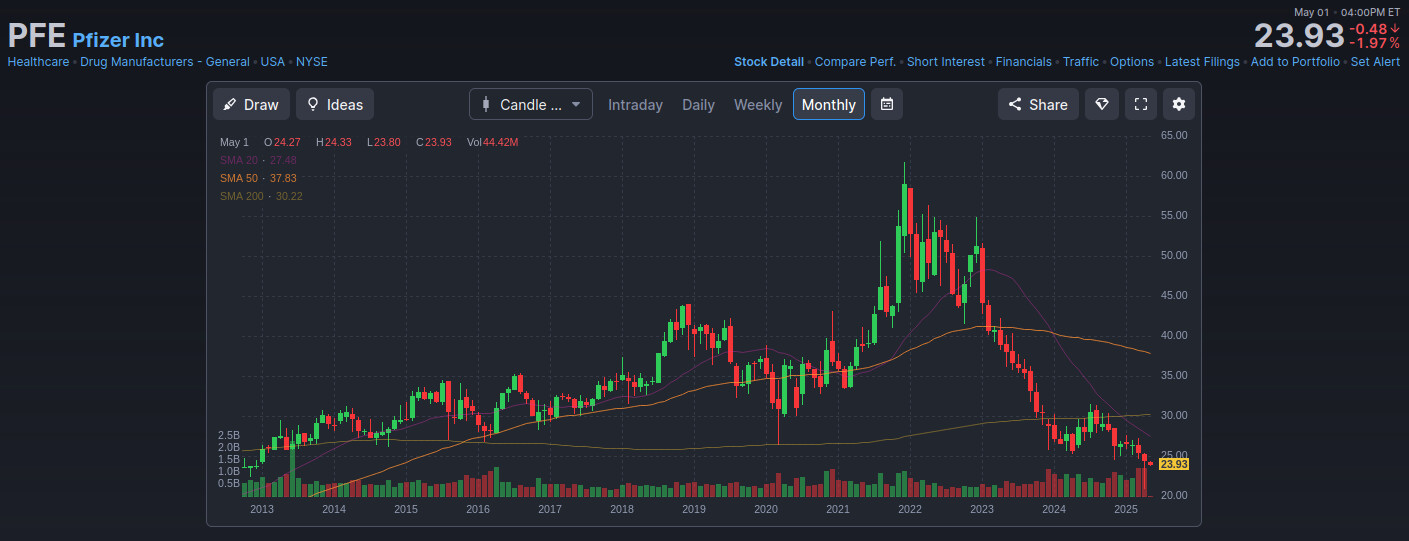Open the Options link
Screen dimensions: 1409x541
point(1132,62)
